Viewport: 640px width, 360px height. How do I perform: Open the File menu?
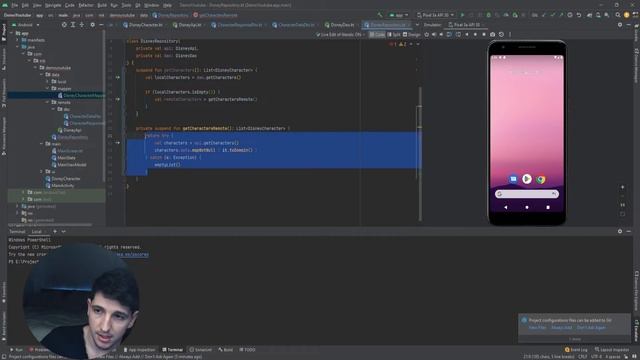pos(15,5)
